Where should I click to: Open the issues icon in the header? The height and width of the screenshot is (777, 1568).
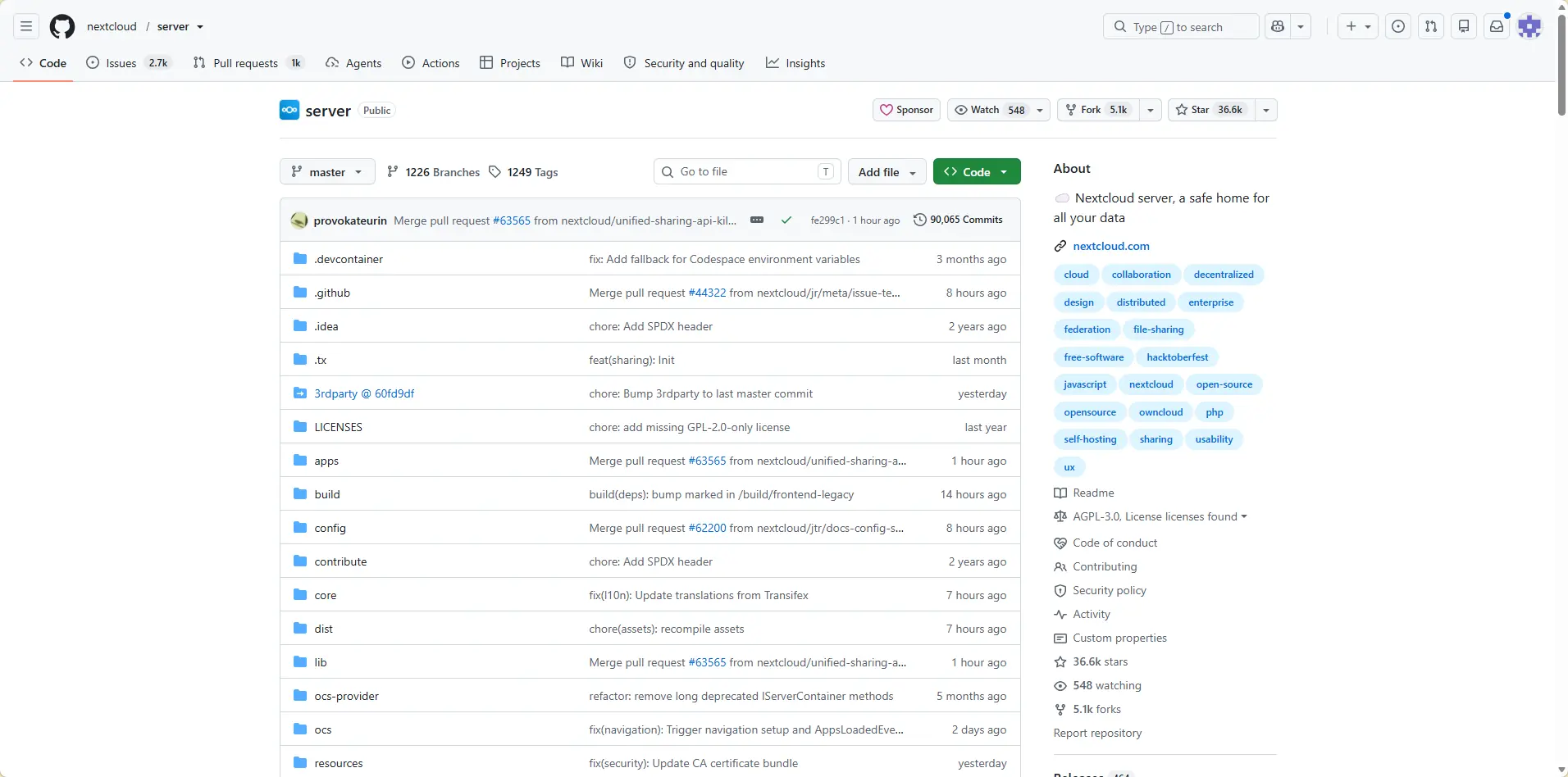[1398, 27]
